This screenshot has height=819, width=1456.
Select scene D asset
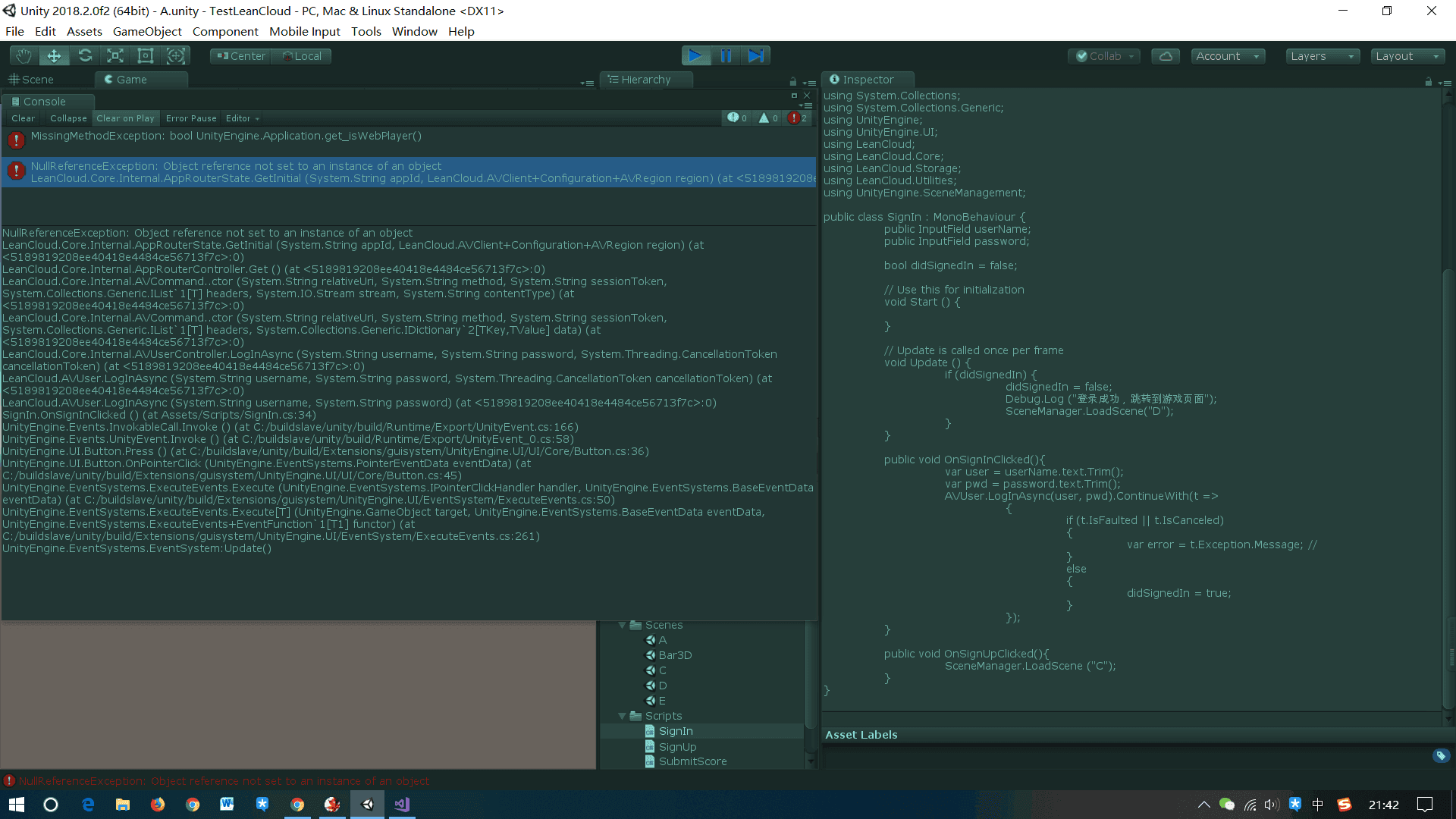[x=656, y=686]
